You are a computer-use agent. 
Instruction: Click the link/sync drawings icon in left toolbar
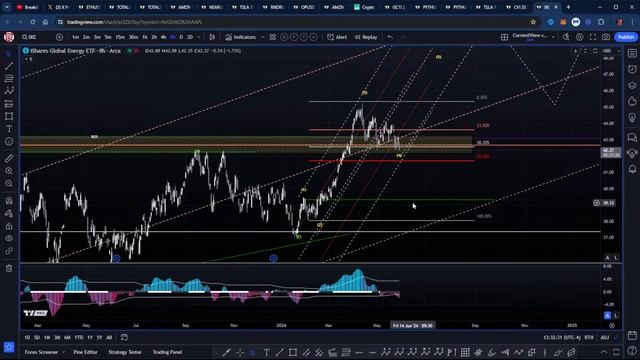point(9,251)
